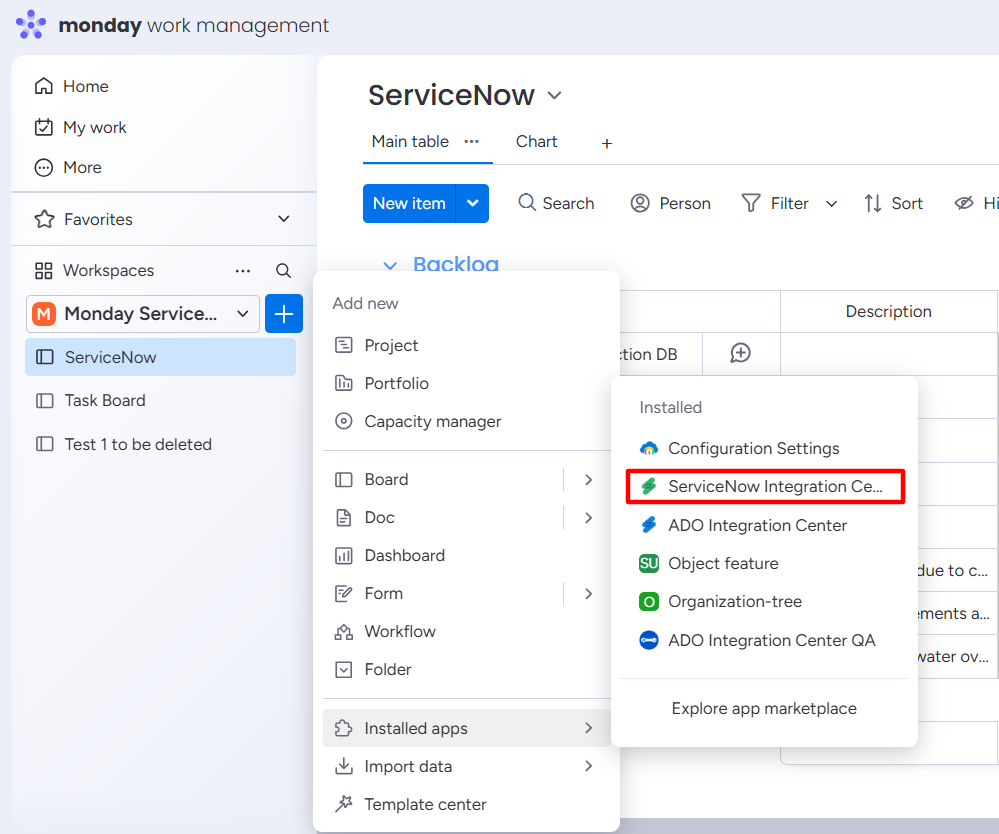Open the New item dropdown arrow
This screenshot has height=834, width=999.
click(473, 203)
